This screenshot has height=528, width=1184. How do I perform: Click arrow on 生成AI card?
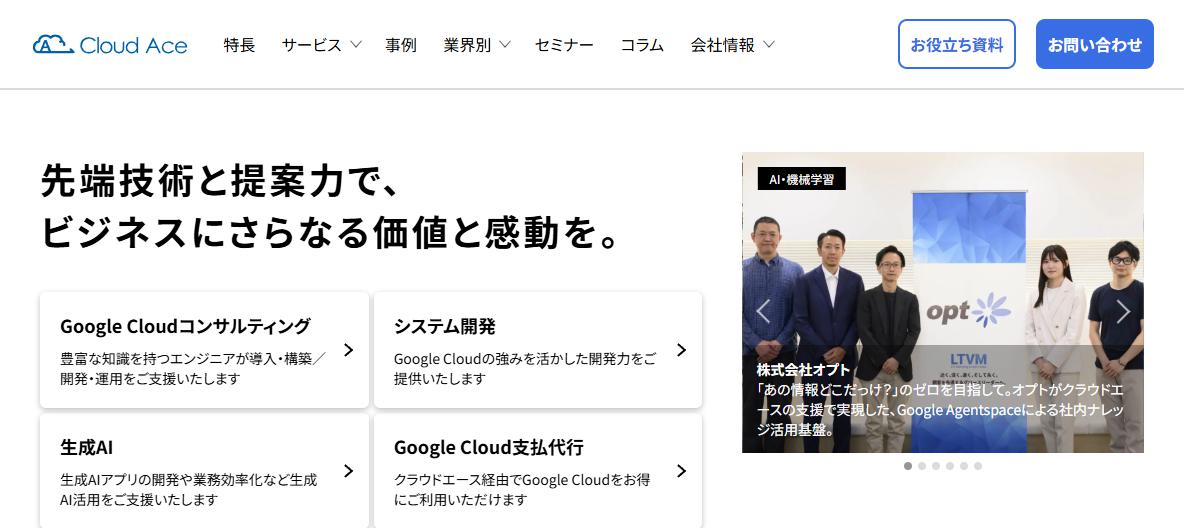tap(348, 471)
